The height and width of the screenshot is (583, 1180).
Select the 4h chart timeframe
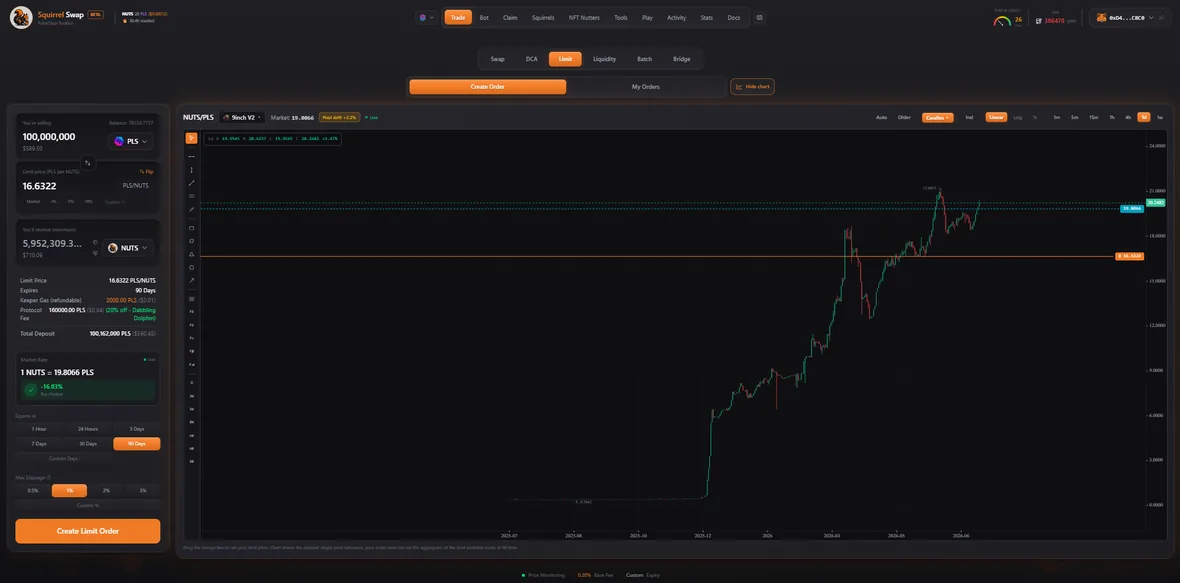pyautogui.click(x=1128, y=117)
